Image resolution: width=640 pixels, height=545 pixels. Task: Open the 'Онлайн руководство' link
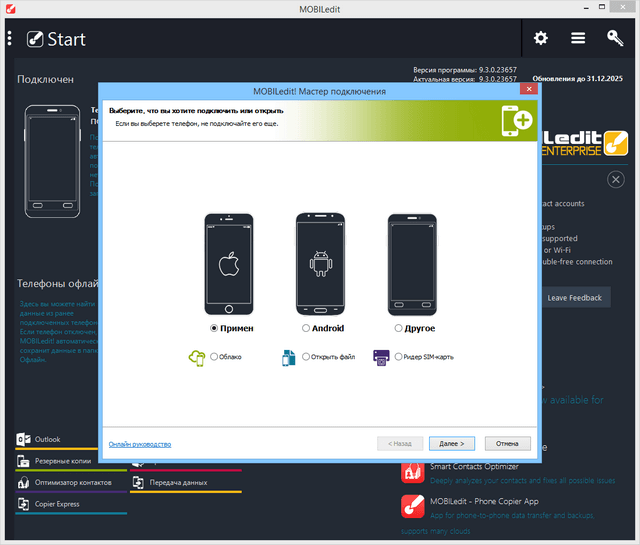[x=140, y=444]
